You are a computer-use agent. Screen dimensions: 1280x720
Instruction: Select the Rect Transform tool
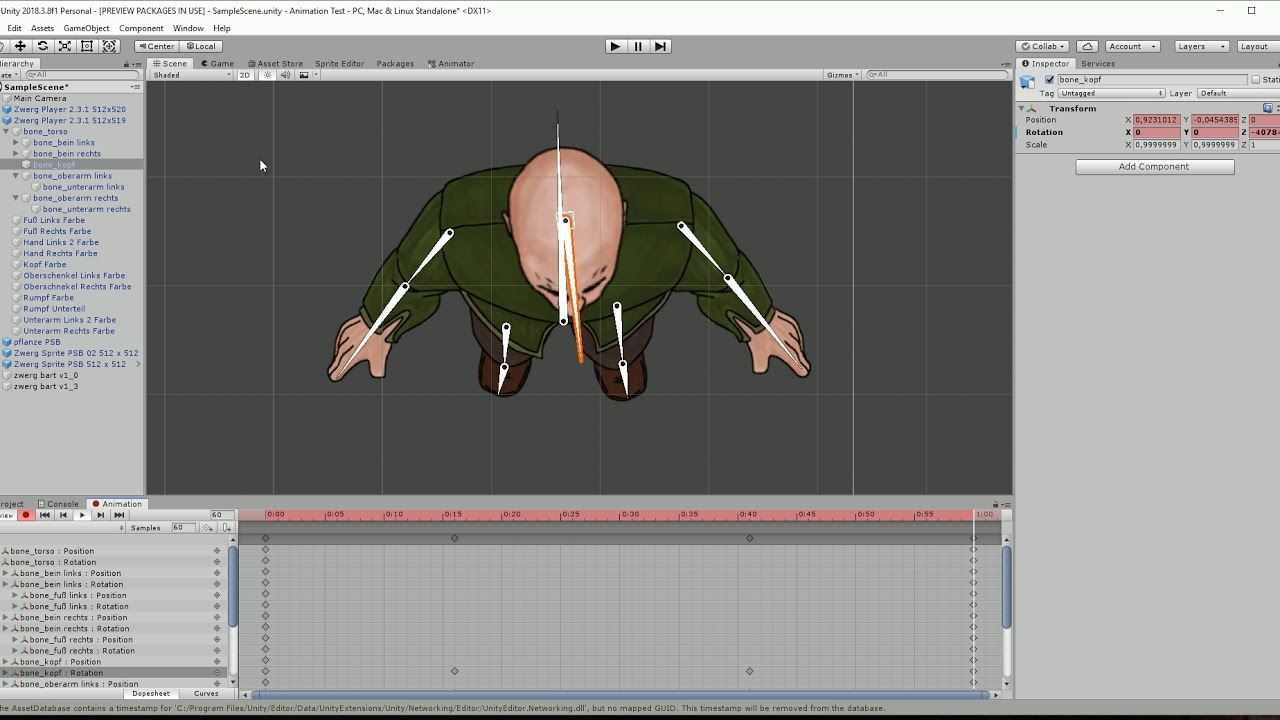coord(86,46)
